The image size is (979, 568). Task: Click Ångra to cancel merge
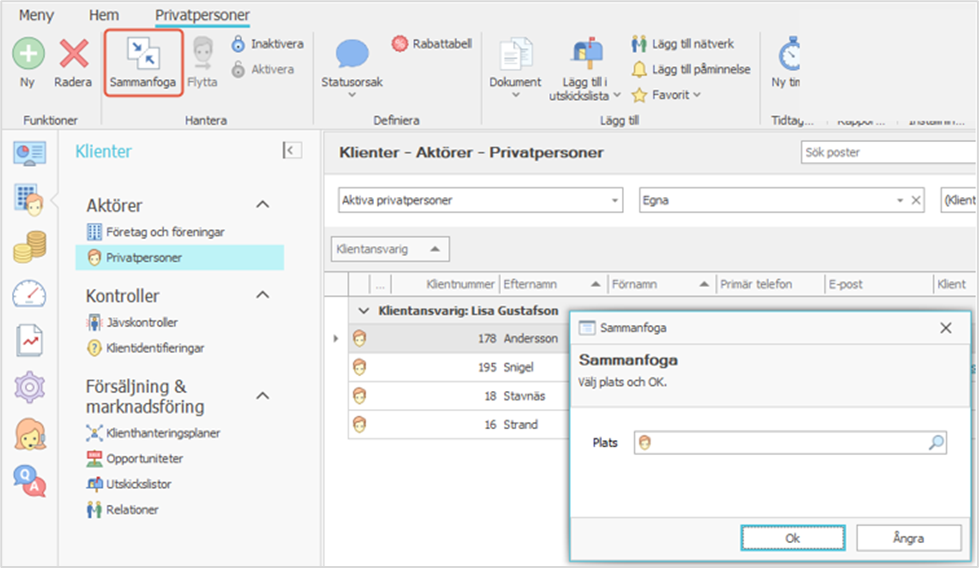click(x=909, y=538)
